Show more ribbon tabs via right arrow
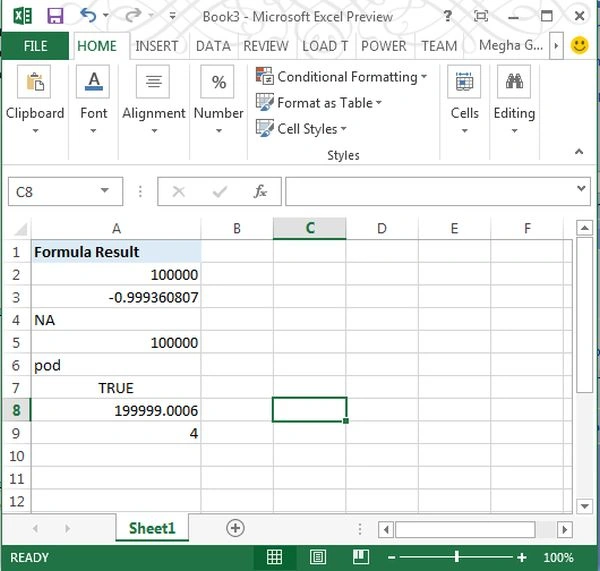The width and height of the screenshot is (600, 571). pyautogui.click(x=556, y=46)
